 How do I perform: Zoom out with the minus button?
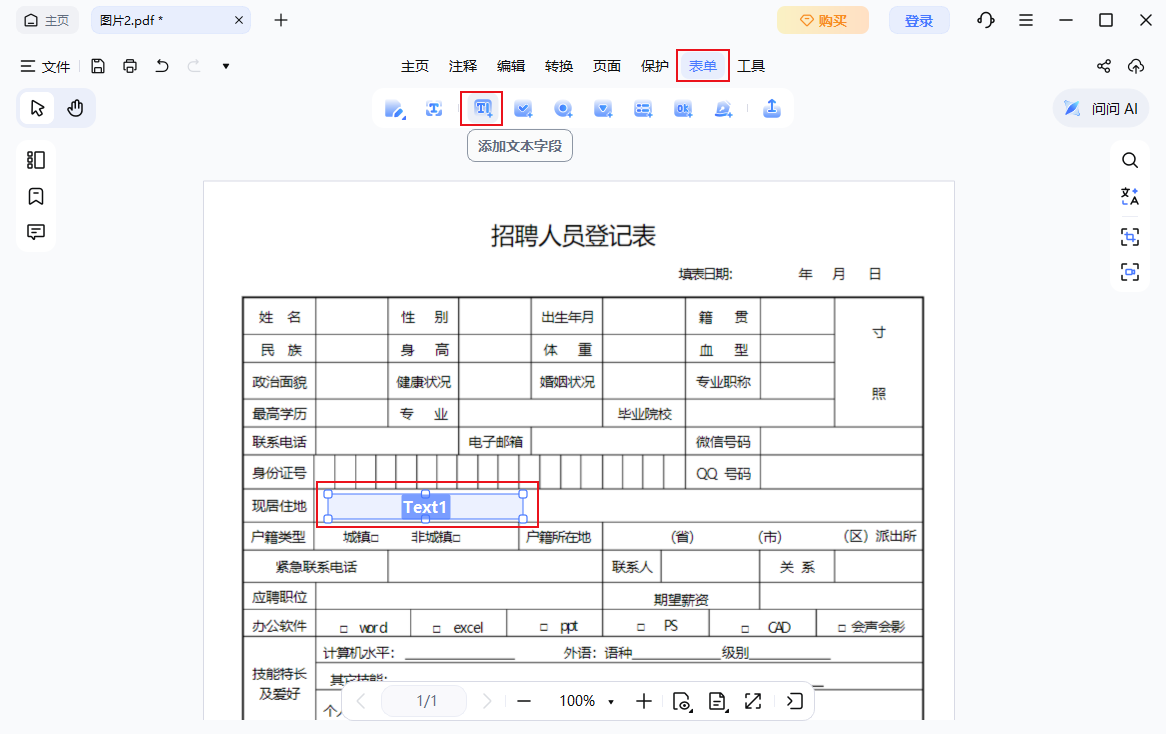524,701
